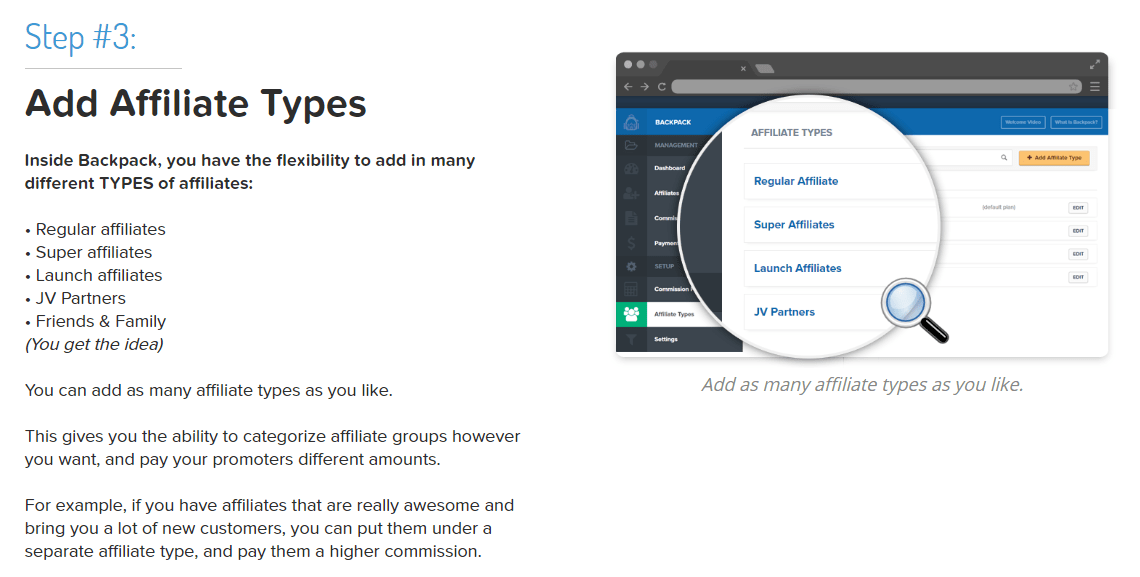Click the italic caption under the screenshot
Screen dimensions: 1140x577
point(862,384)
